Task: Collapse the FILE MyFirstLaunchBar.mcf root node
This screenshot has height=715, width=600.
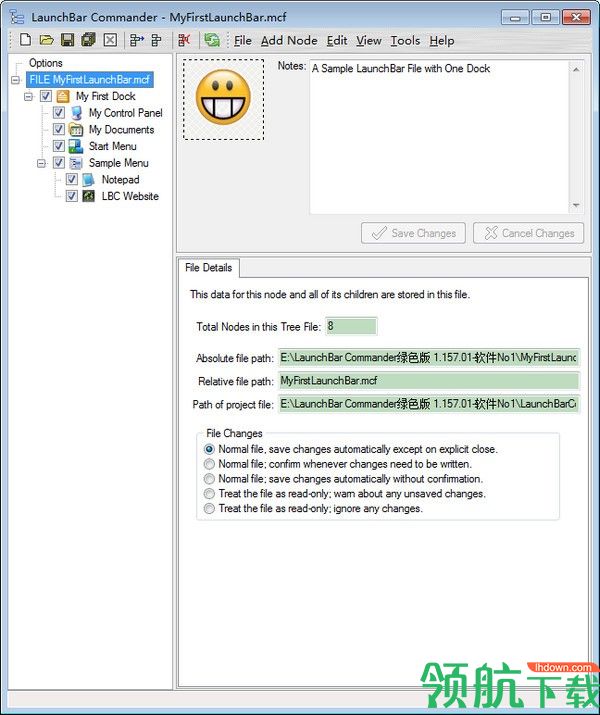Action: (x=16, y=80)
